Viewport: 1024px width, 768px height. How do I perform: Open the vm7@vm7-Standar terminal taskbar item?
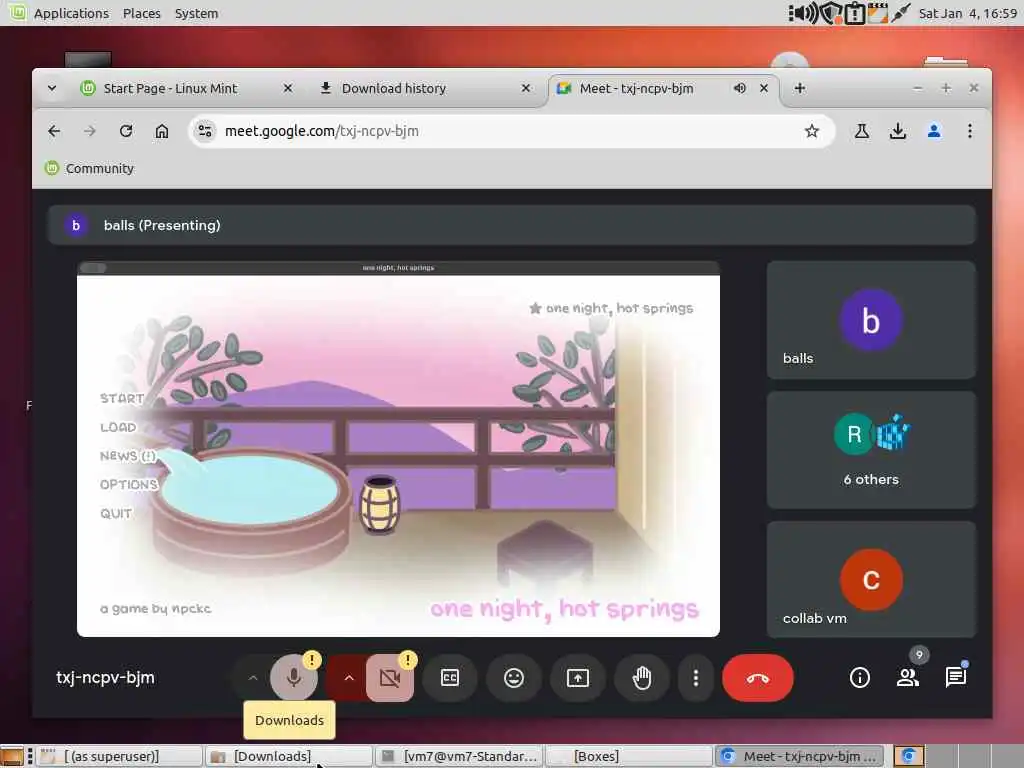[x=459, y=756]
